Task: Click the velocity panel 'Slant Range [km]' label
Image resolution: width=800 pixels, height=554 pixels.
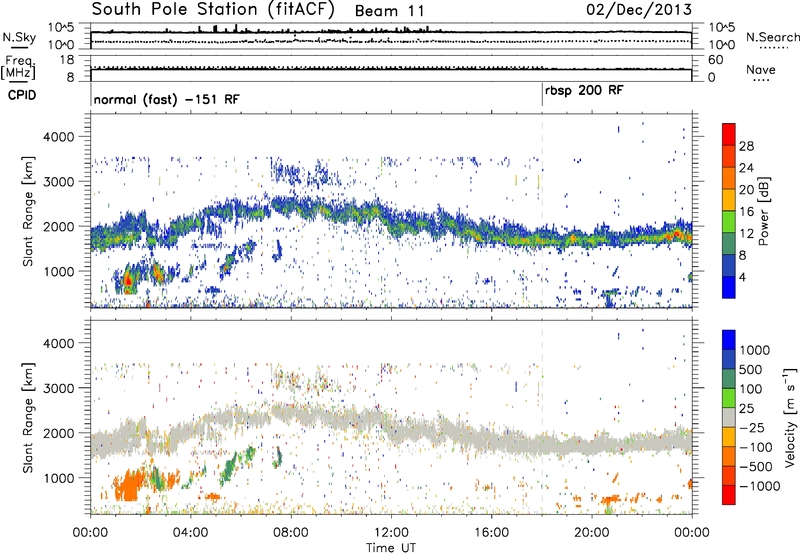Action: click(28, 417)
